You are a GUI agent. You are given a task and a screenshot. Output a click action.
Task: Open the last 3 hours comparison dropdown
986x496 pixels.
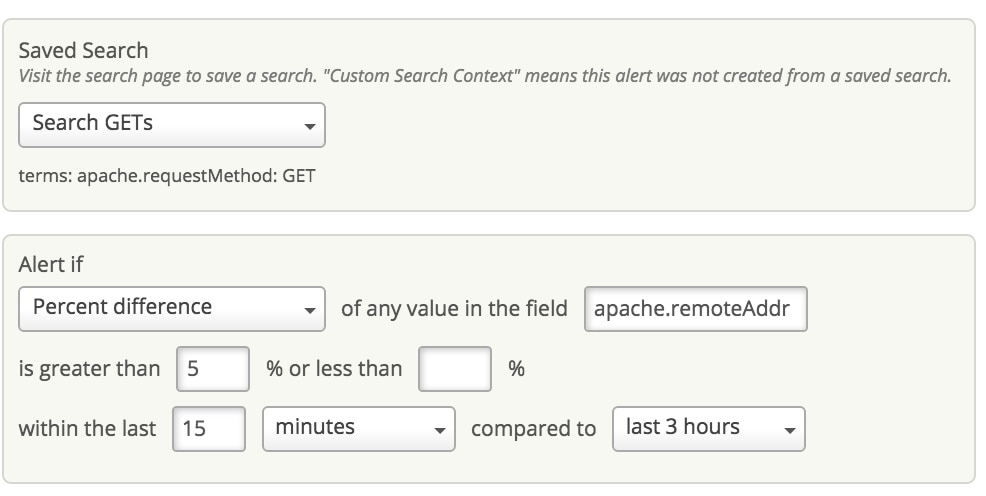(x=708, y=428)
